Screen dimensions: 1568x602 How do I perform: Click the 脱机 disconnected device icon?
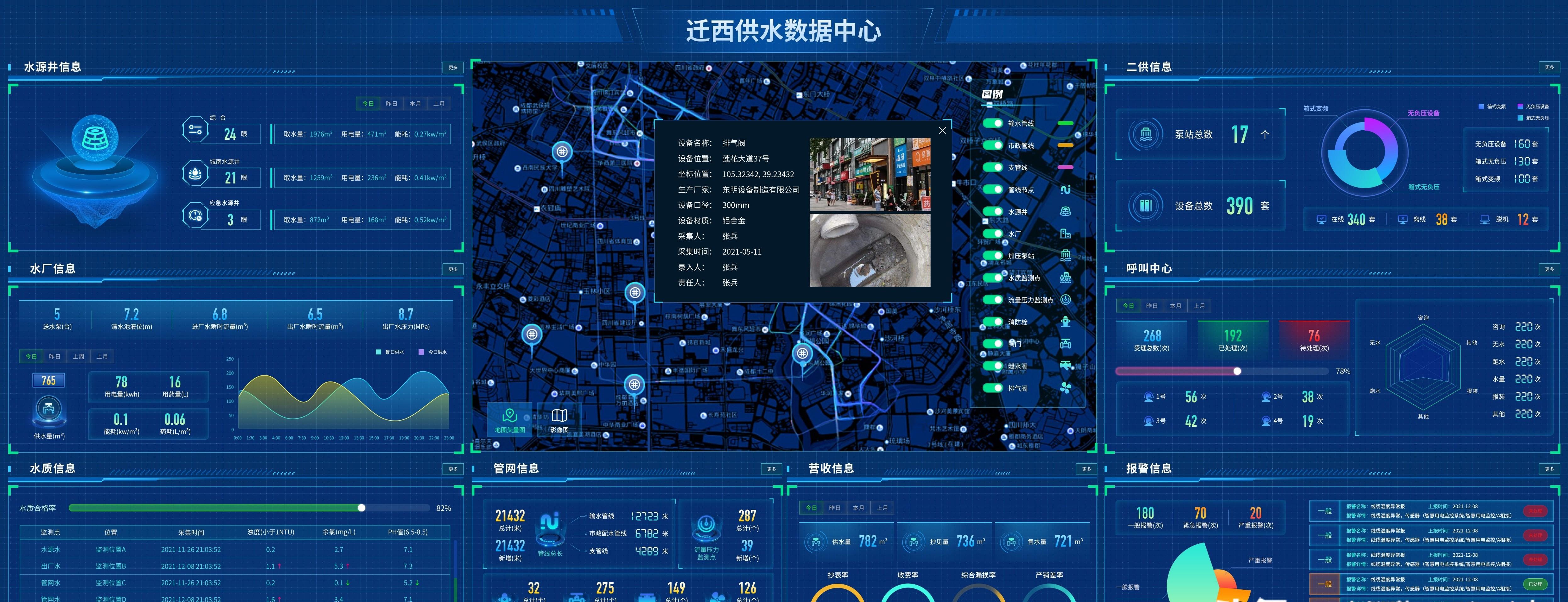coord(1485,220)
